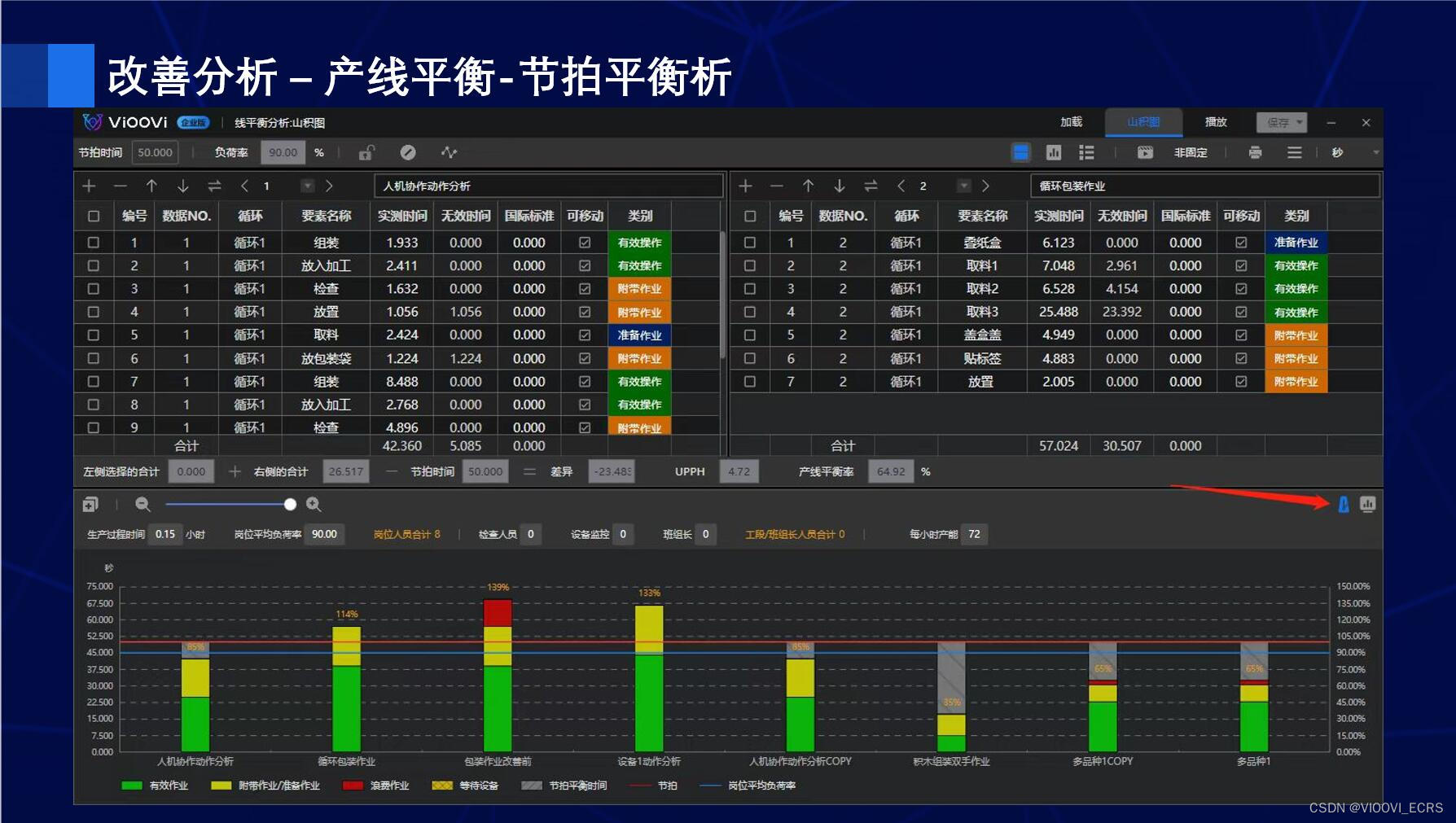Screen dimensions: 1456x823
Task: Toggle 可移动 checkbox for row 2 放入加工
Action: 585,265
